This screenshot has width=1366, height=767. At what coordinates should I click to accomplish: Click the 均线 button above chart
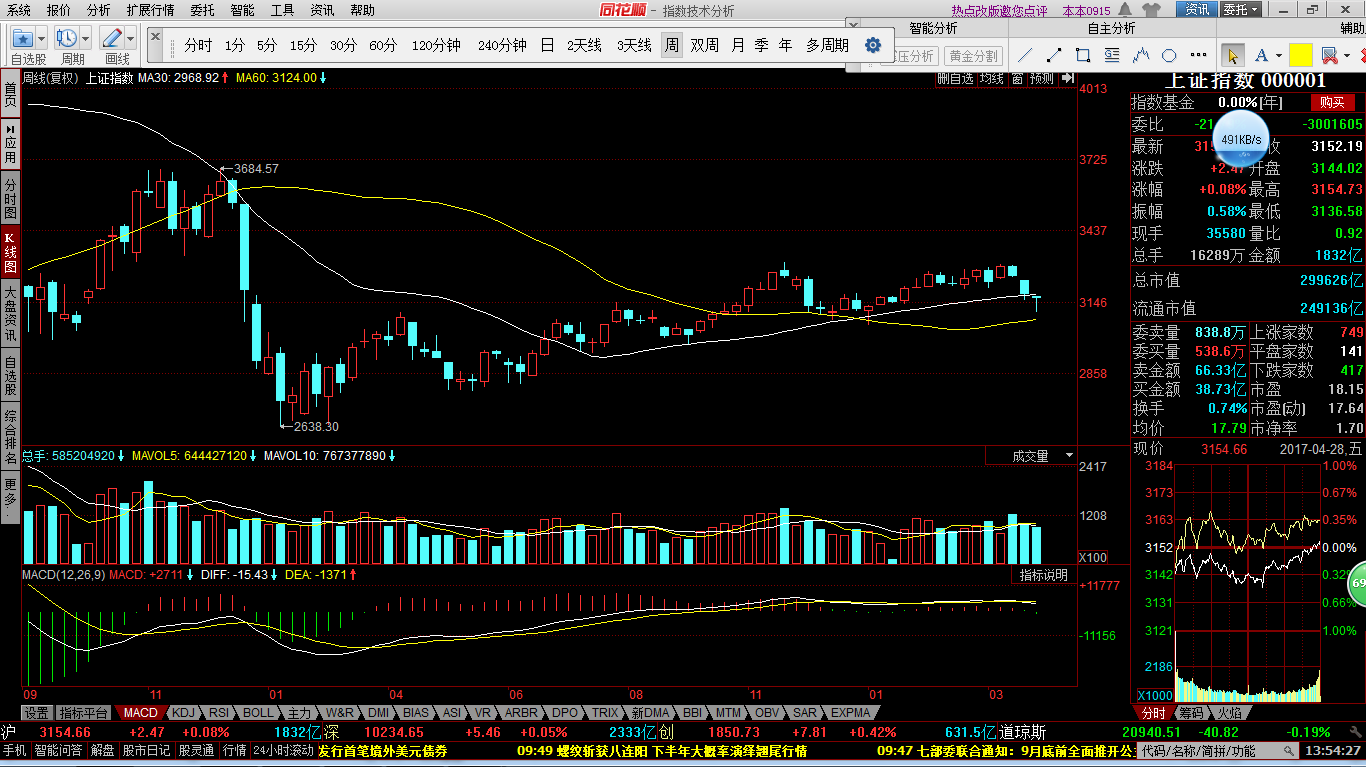pyautogui.click(x=991, y=78)
